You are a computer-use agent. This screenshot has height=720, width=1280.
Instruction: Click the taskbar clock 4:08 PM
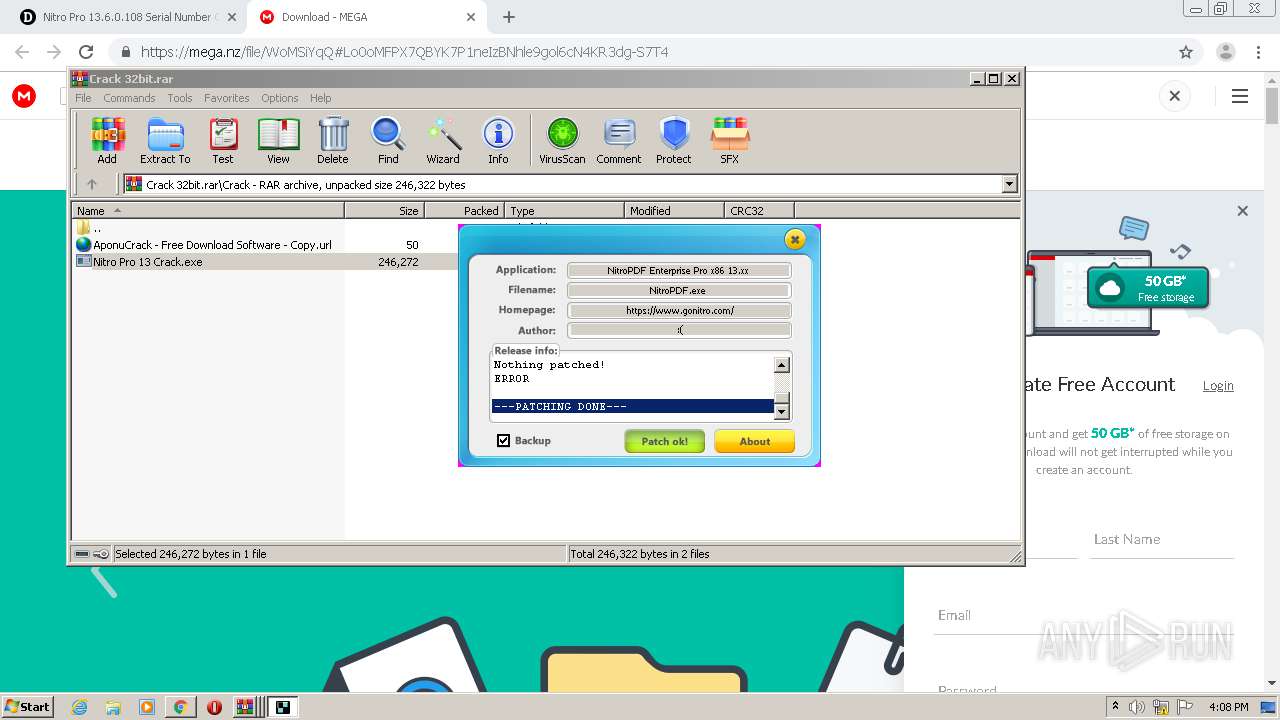(x=1228, y=707)
